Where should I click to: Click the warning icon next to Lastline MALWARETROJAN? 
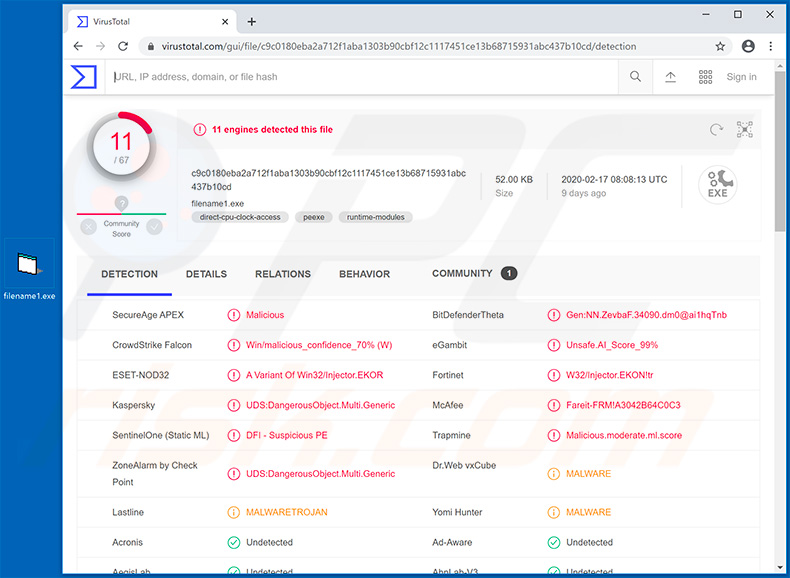coord(234,512)
